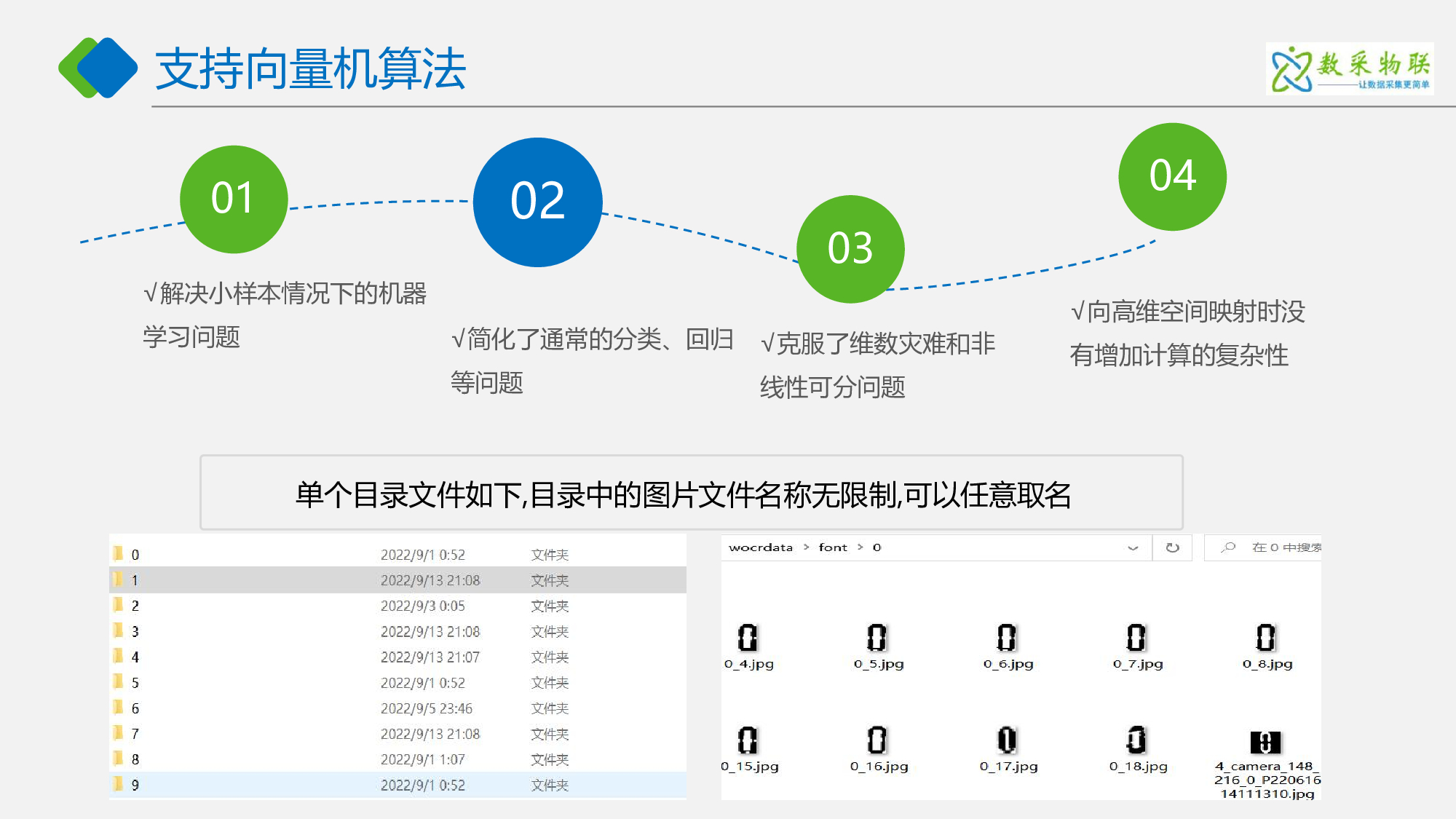
Task: Click the 'font' breadcrumb segment
Action: [832, 547]
